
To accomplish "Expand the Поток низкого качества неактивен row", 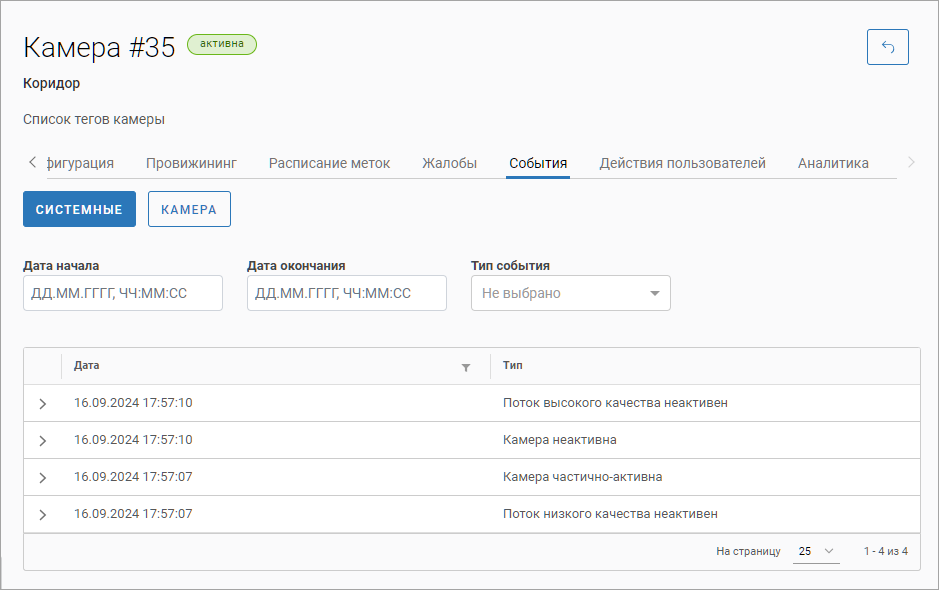I will coord(42,515).
